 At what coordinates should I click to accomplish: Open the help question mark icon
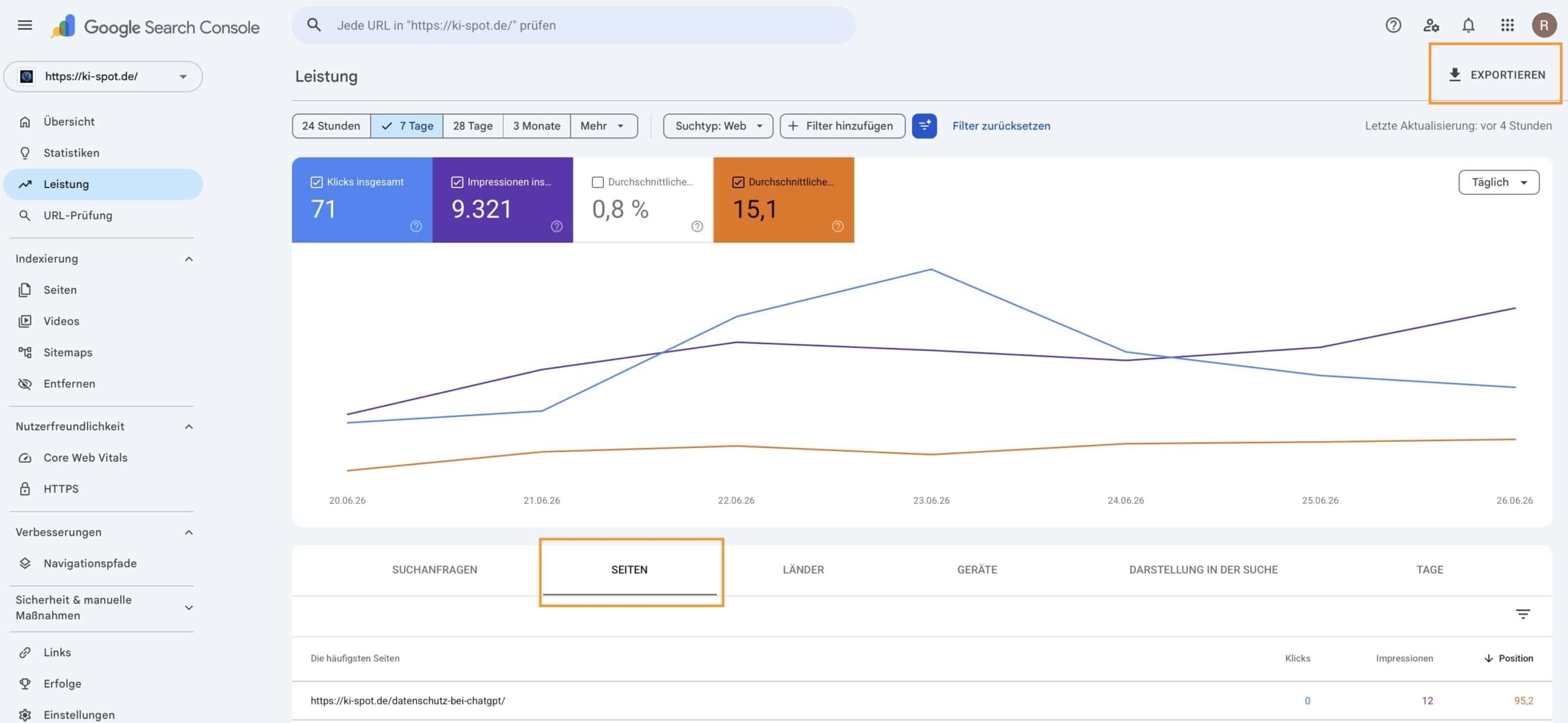tap(1393, 25)
